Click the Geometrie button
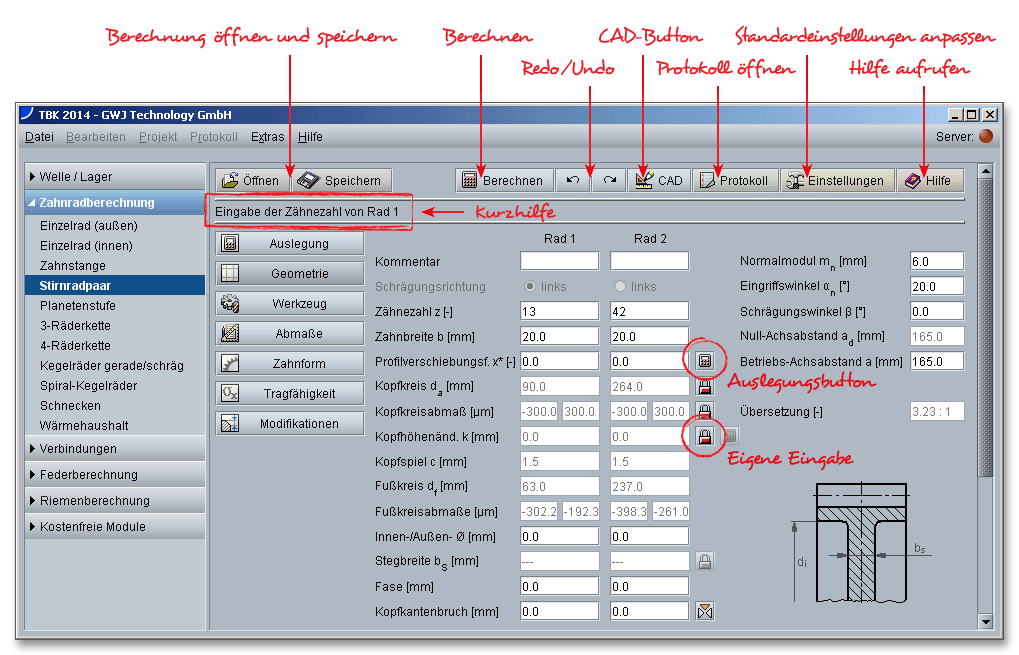Viewport: 1019px width, 655px height. [289, 274]
